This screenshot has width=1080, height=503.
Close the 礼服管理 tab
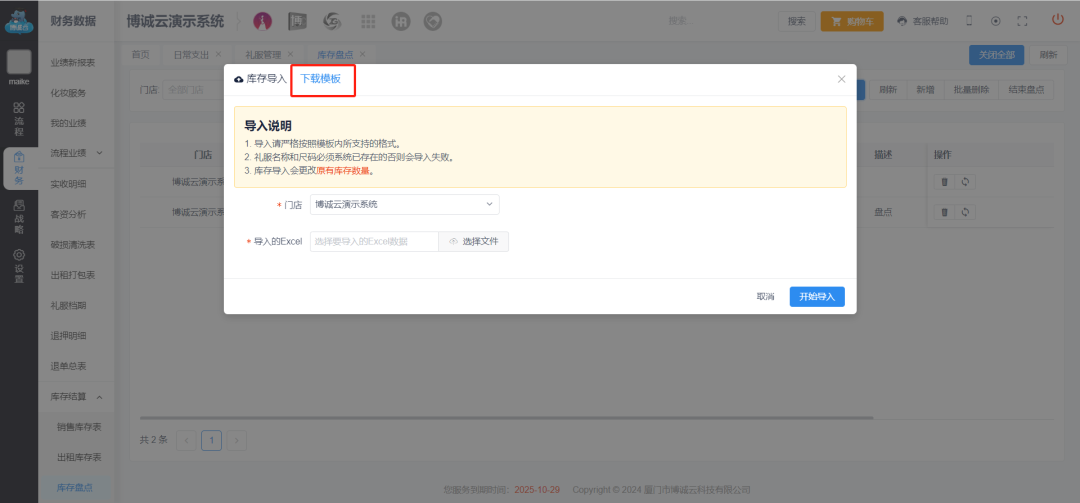[290, 54]
